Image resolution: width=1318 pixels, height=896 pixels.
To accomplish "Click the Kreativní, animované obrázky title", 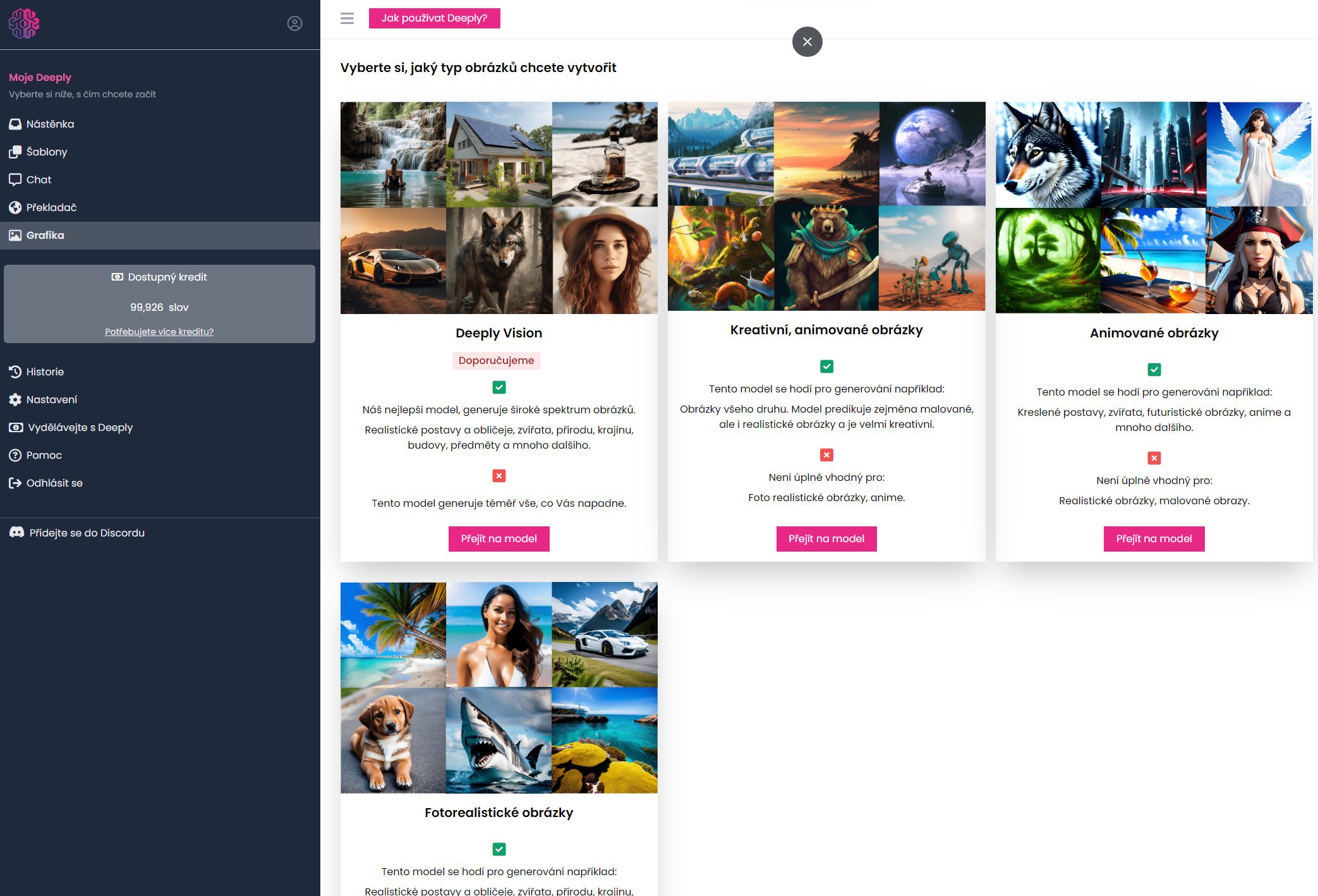I will (x=826, y=330).
